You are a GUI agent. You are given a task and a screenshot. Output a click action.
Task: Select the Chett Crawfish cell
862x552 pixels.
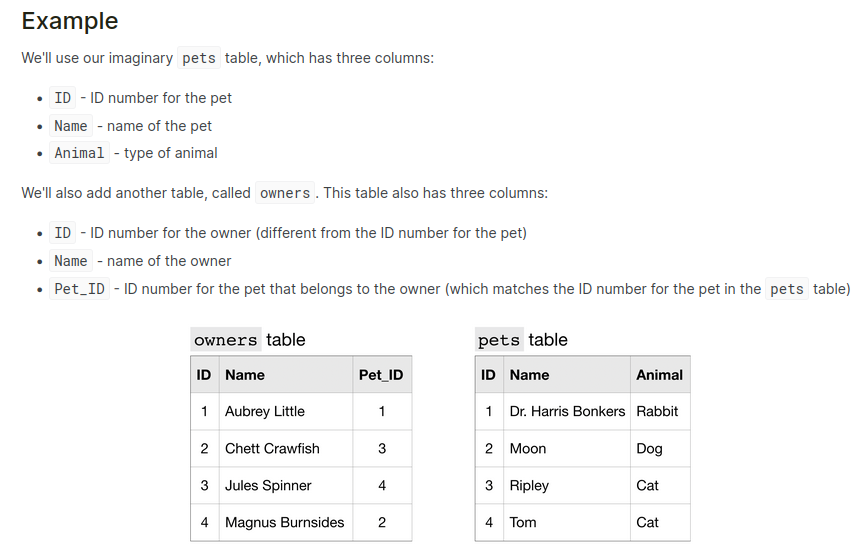pos(272,448)
